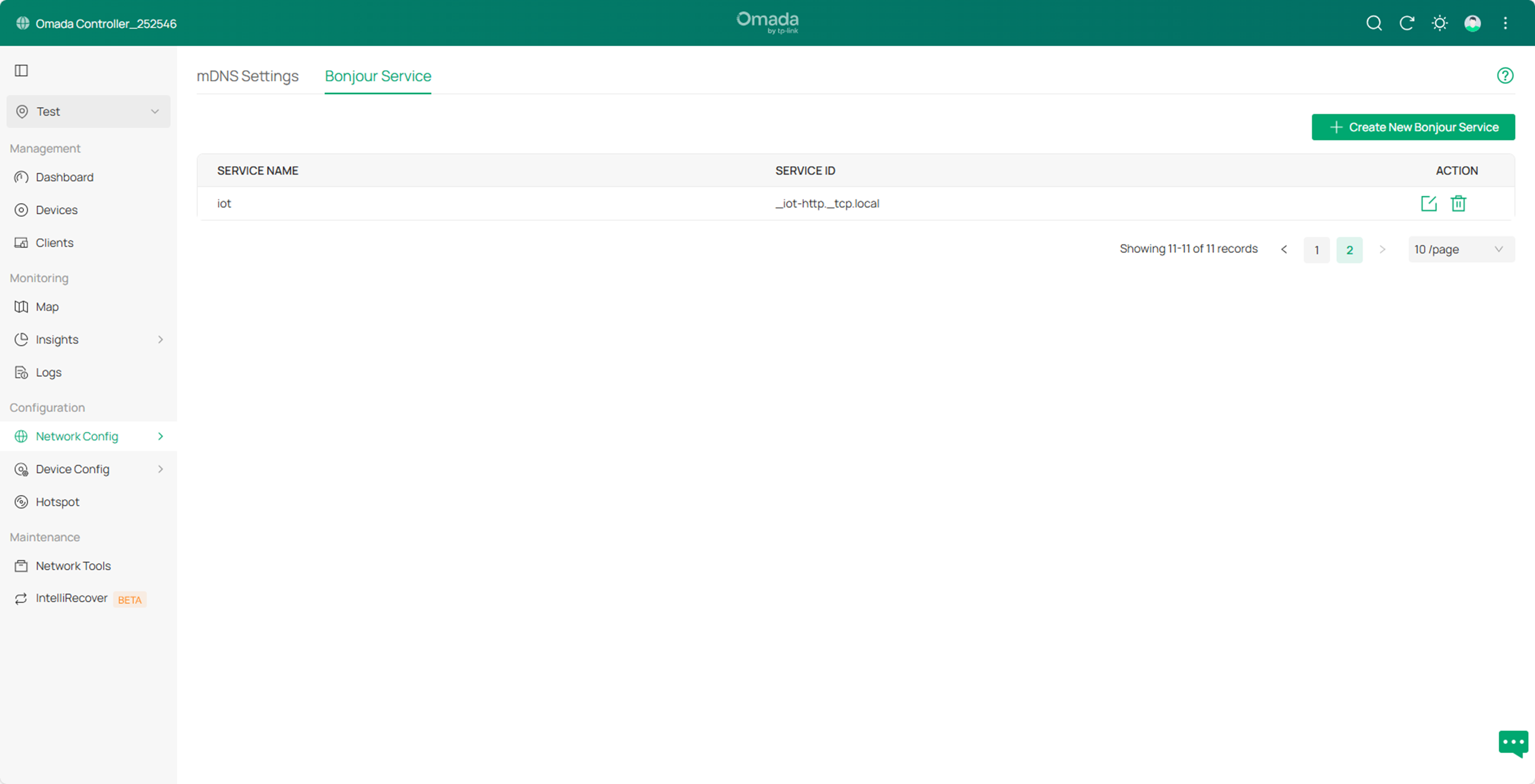The width and height of the screenshot is (1535, 784).
Task: Open the three-dot more options menu
Action: pos(1505,23)
